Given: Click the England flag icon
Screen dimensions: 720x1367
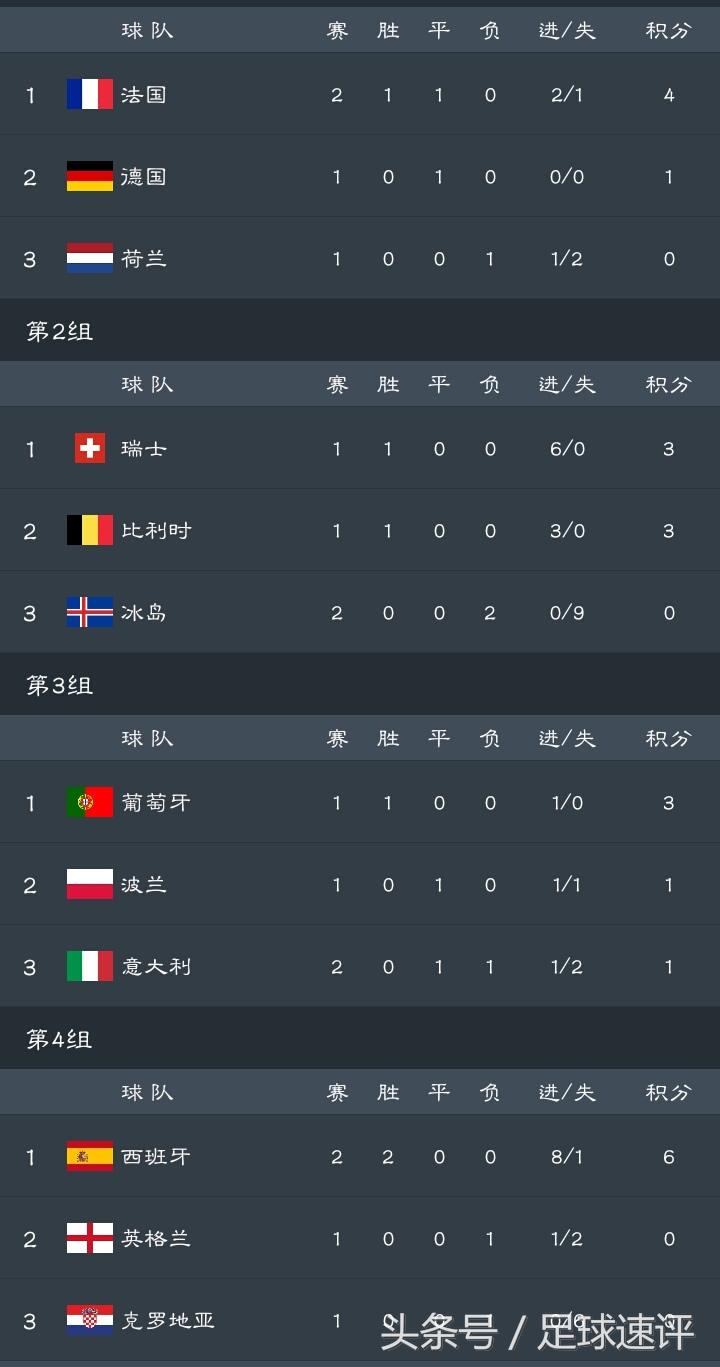Looking at the screenshot, I should tap(90, 1239).
